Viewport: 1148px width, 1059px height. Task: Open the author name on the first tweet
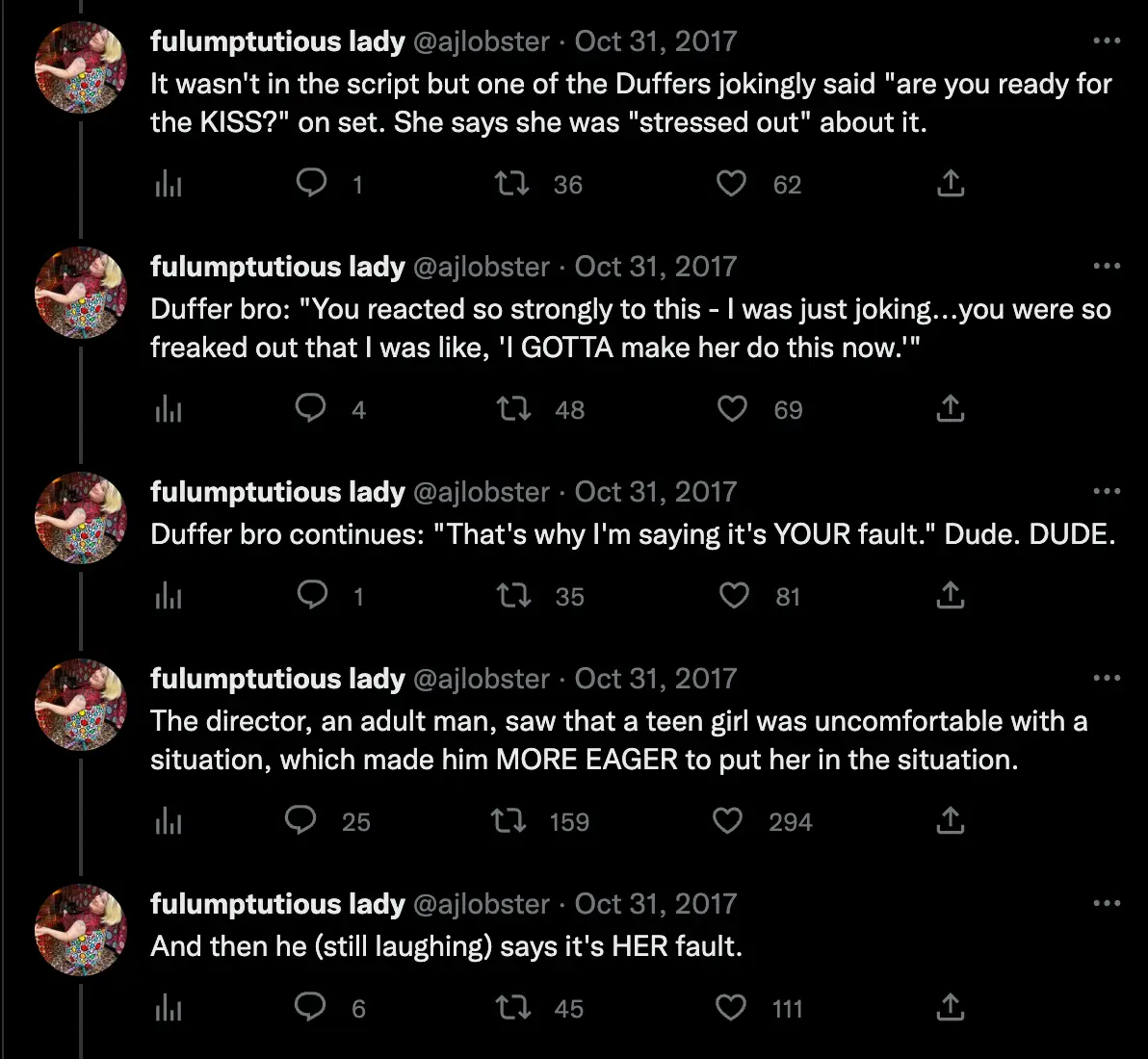277,41
